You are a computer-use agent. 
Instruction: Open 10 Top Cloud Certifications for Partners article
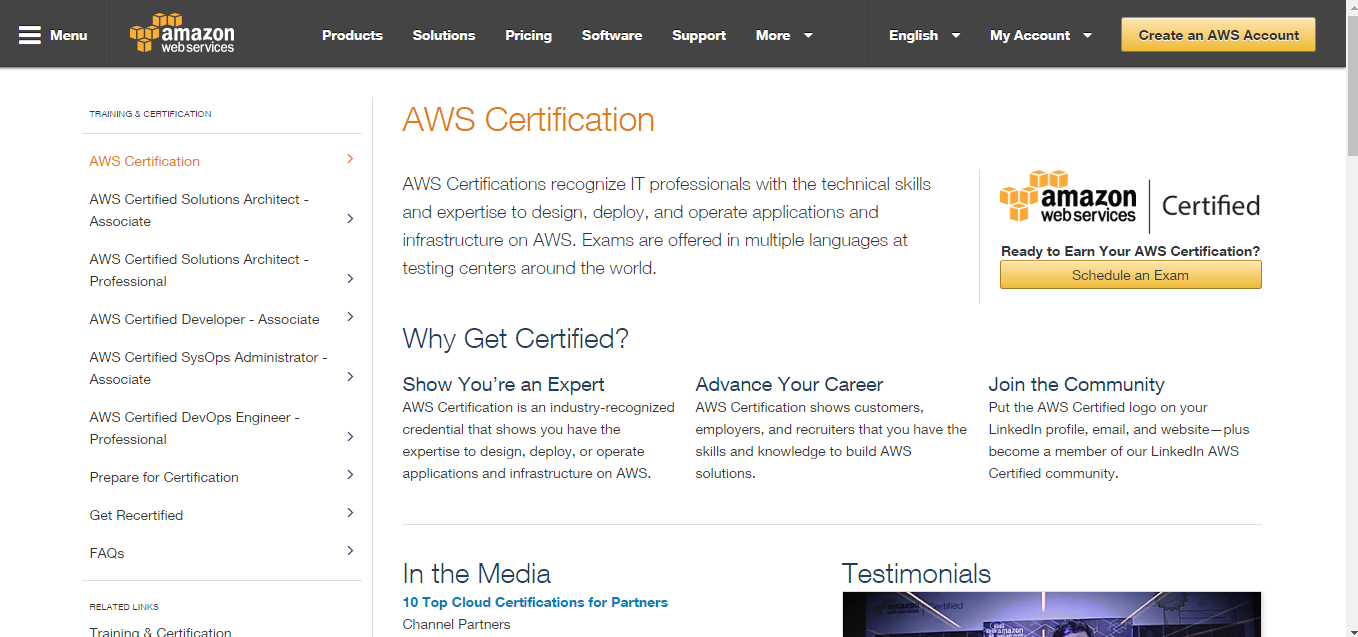tap(535, 602)
